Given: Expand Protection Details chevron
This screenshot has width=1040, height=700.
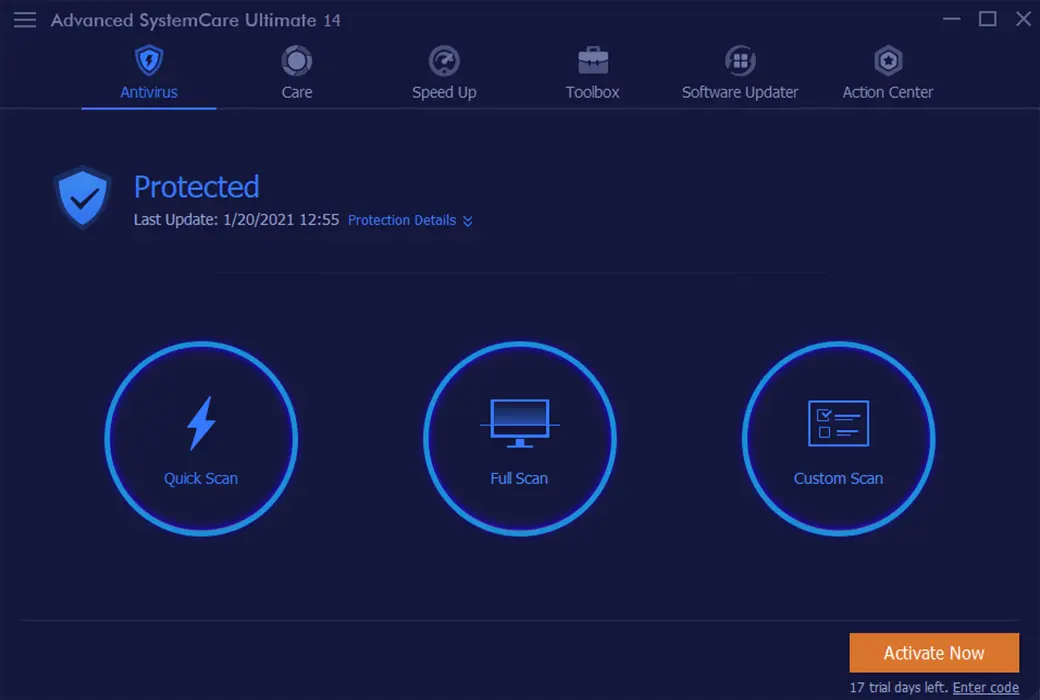Looking at the screenshot, I should 468,221.
